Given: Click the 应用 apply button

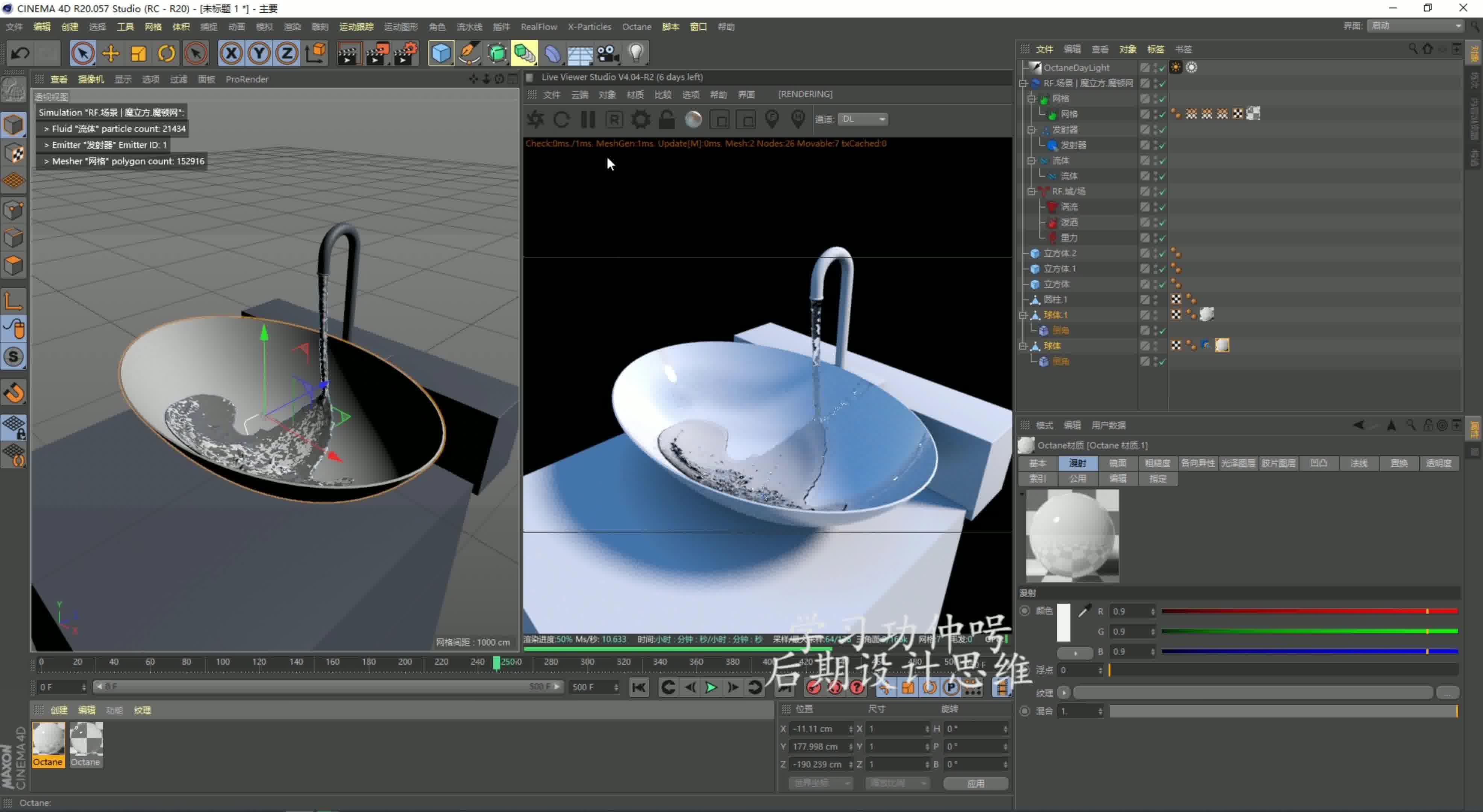Looking at the screenshot, I should point(975,783).
